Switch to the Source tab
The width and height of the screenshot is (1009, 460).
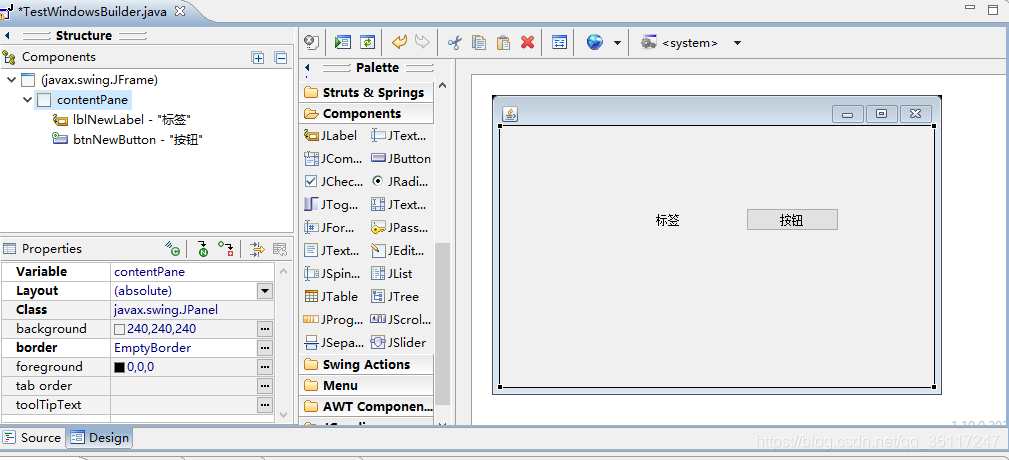click(32, 437)
